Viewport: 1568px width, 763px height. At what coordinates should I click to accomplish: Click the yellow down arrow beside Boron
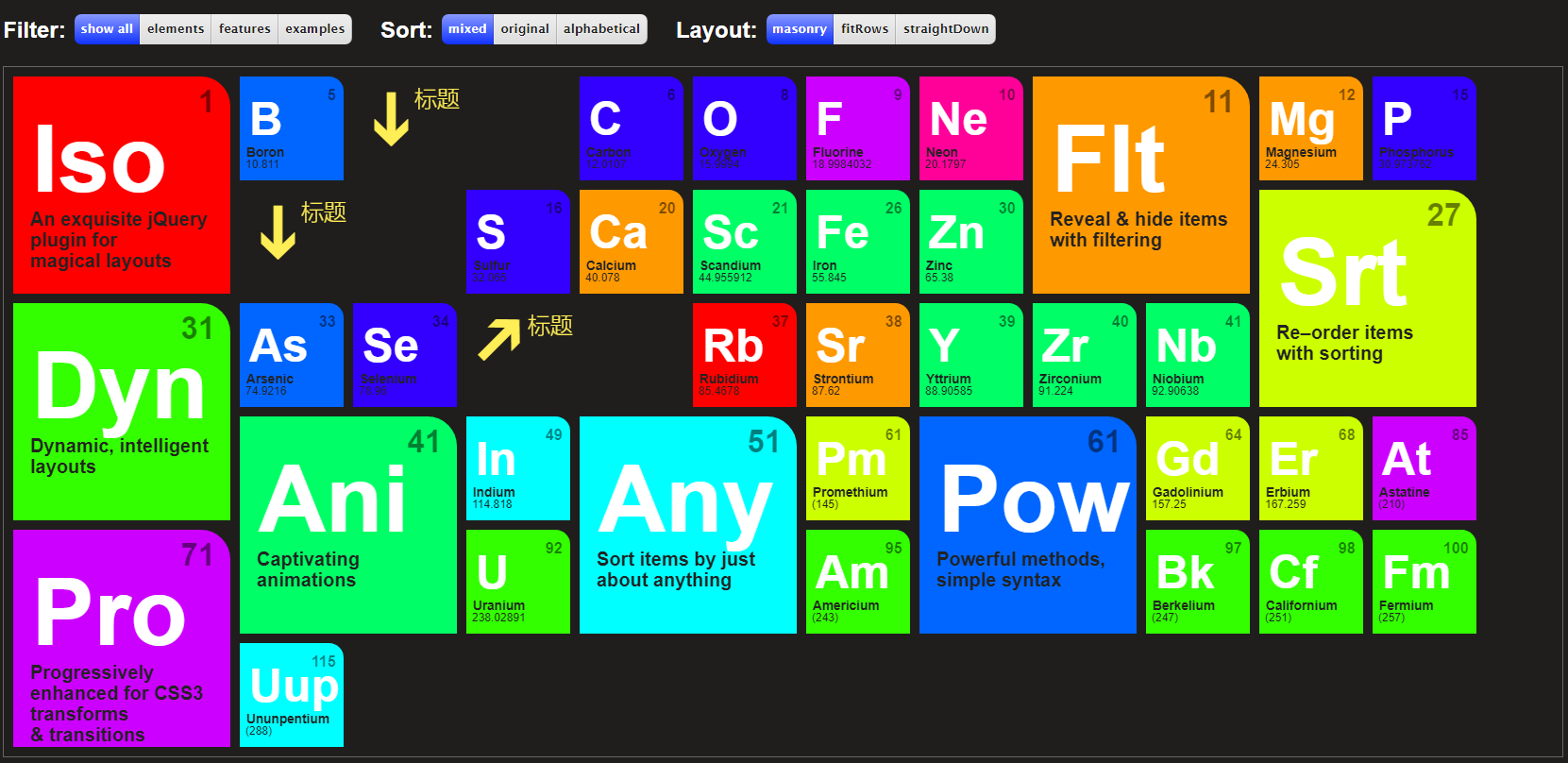[x=391, y=119]
